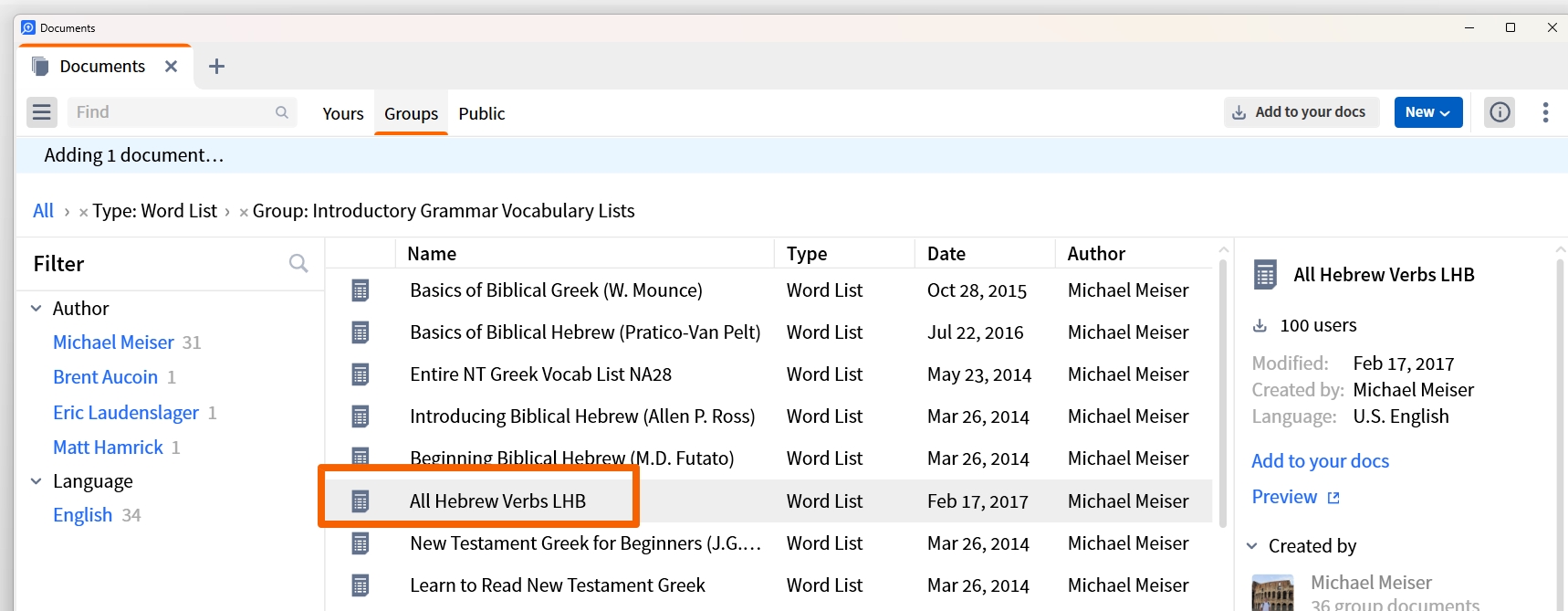Viewport: 1568px width, 611px height.
Task: Open the hamburger sidebar menu
Action: tap(42, 112)
